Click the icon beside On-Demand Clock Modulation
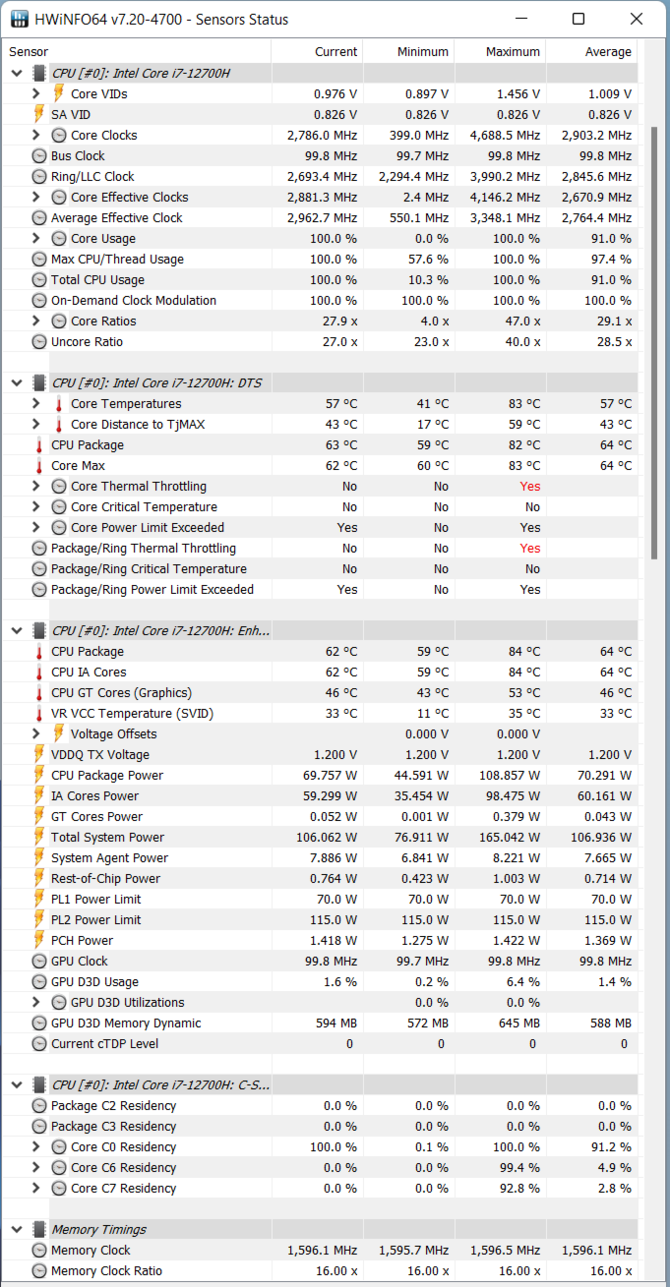The image size is (670, 1287). 39,300
